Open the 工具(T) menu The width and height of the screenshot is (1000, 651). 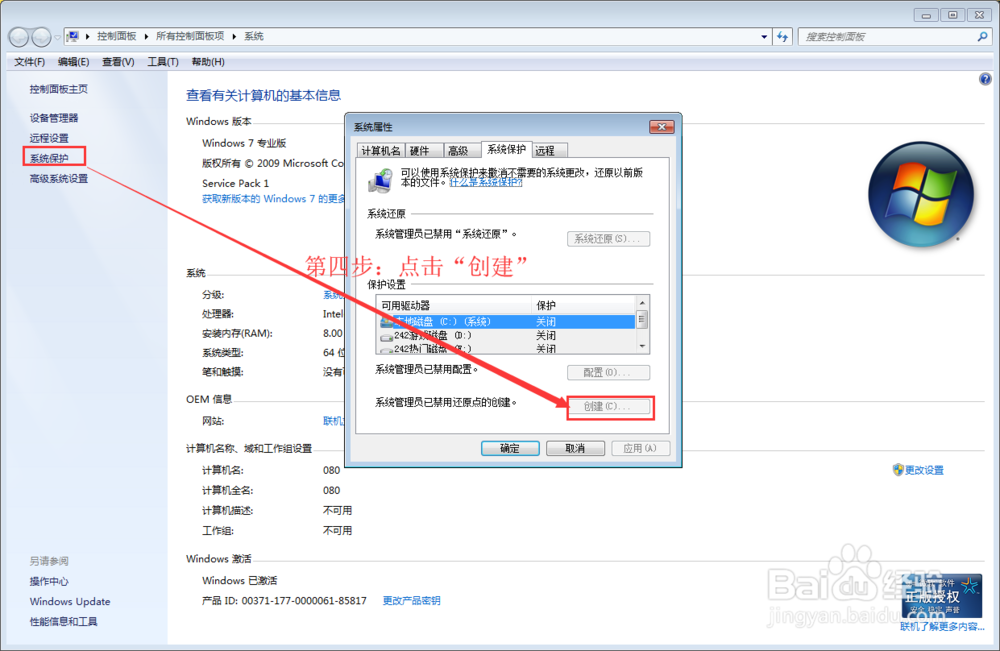pos(164,61)
